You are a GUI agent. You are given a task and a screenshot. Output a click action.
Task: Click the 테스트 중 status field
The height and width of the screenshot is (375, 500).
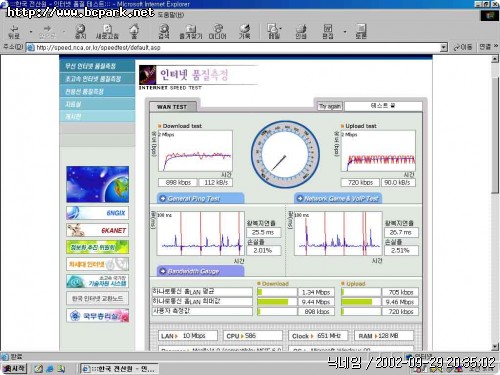click(383, 106)
